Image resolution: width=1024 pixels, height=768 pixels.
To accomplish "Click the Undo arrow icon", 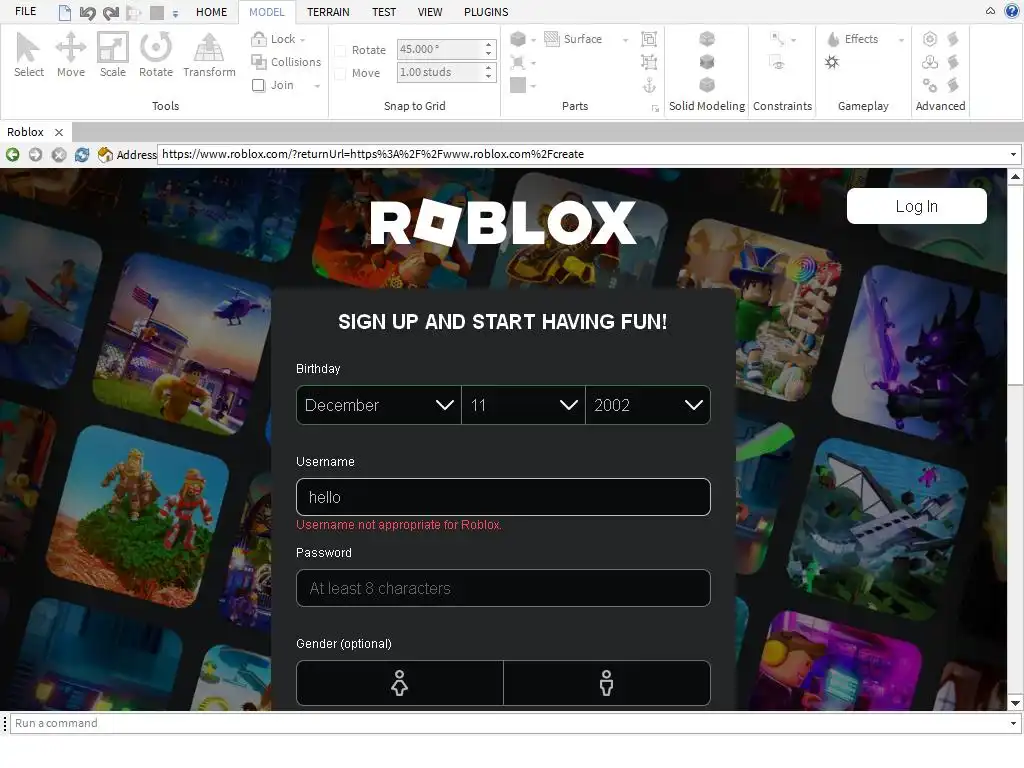I will pyautogui.click(x=88, y=12).
